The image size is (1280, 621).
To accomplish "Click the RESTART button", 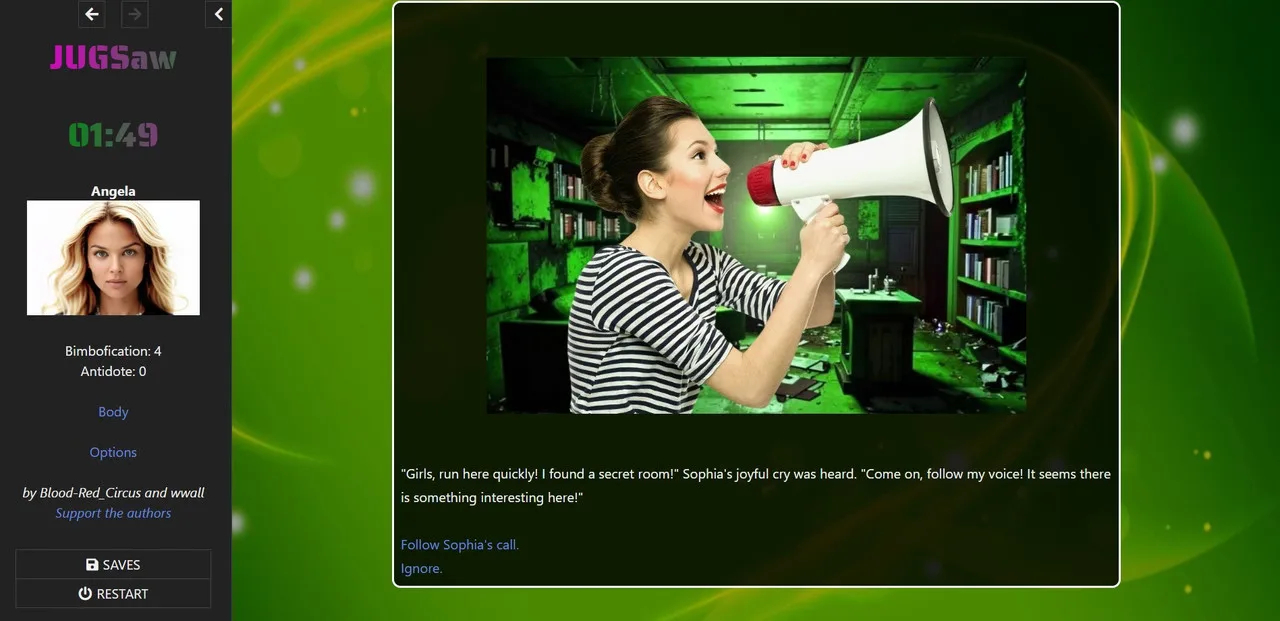I will click(x=113, y=594).
